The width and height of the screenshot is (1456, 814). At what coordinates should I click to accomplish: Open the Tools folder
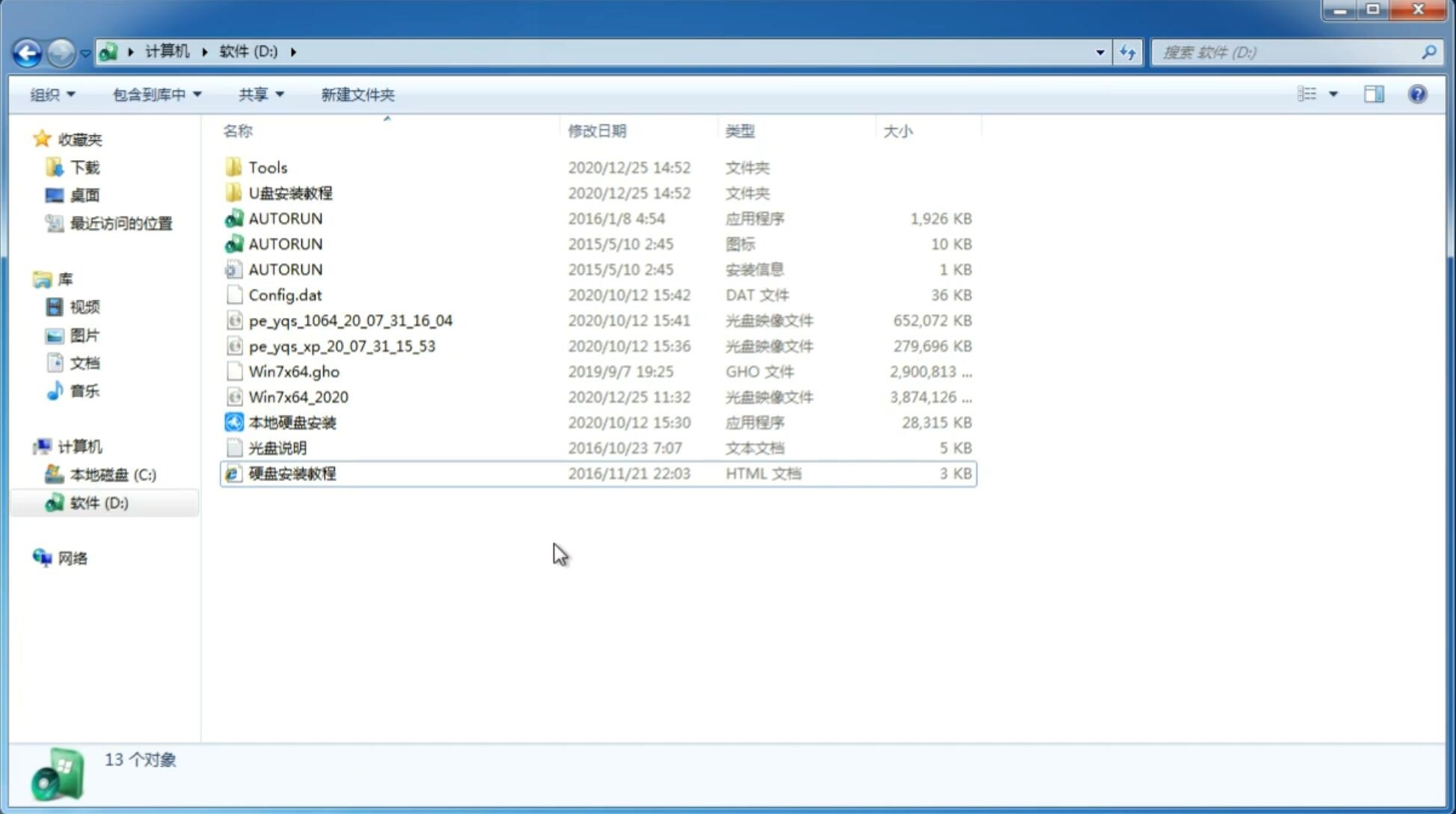point(267,167)
